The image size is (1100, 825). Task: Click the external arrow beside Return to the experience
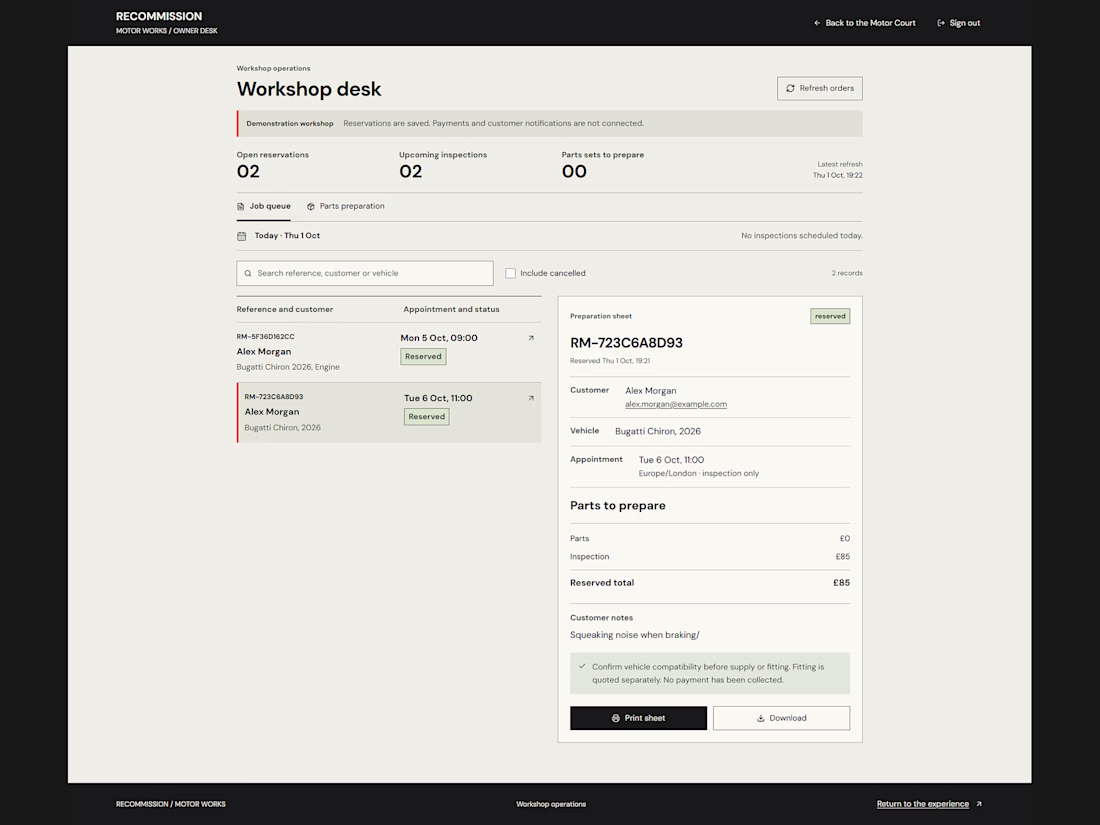coord(979,804)
